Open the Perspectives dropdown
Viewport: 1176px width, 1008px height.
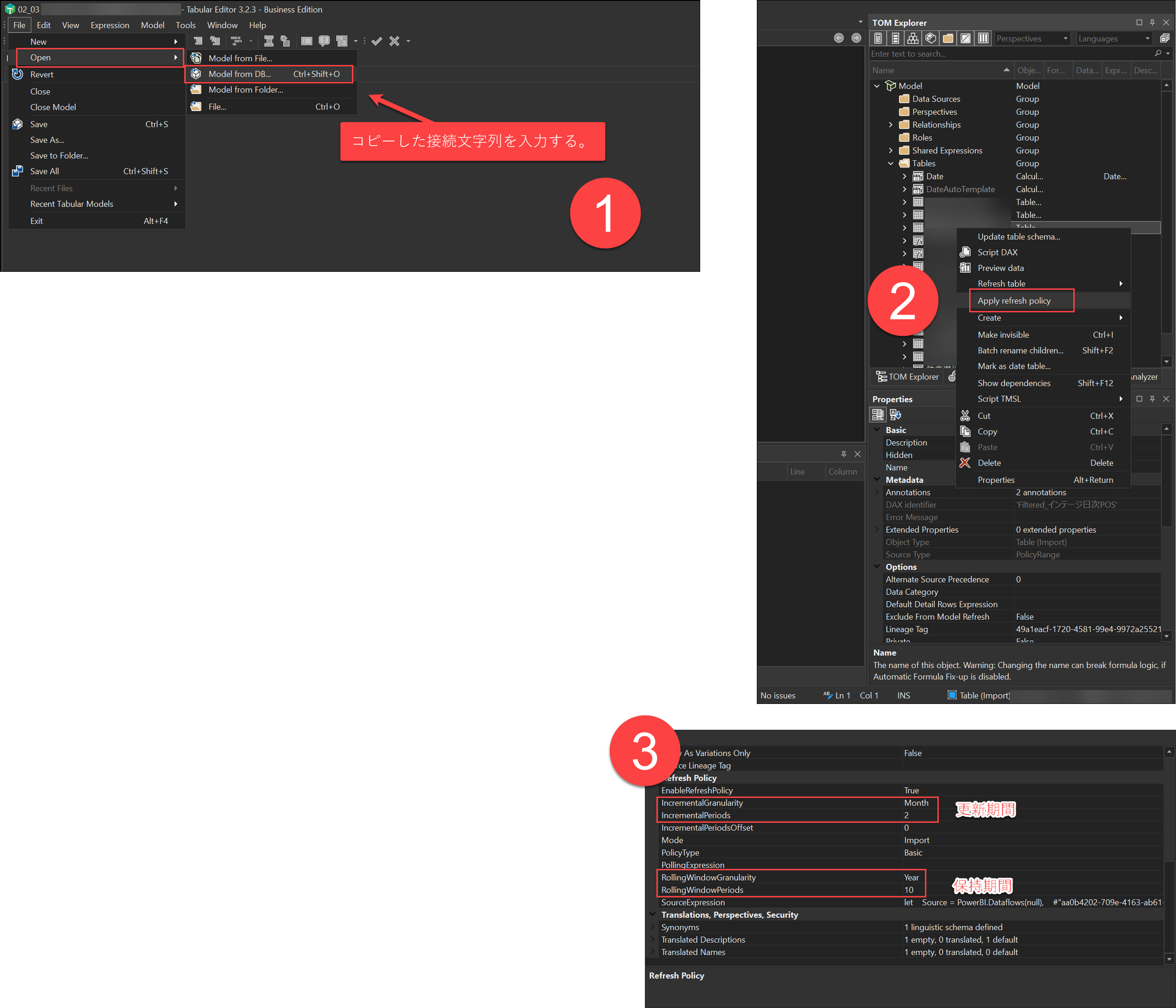1033,39
